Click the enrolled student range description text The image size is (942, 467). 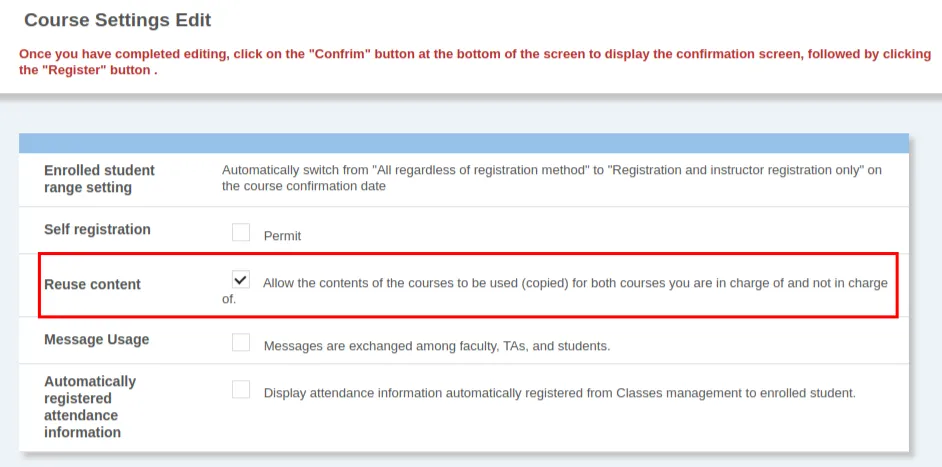551,178
